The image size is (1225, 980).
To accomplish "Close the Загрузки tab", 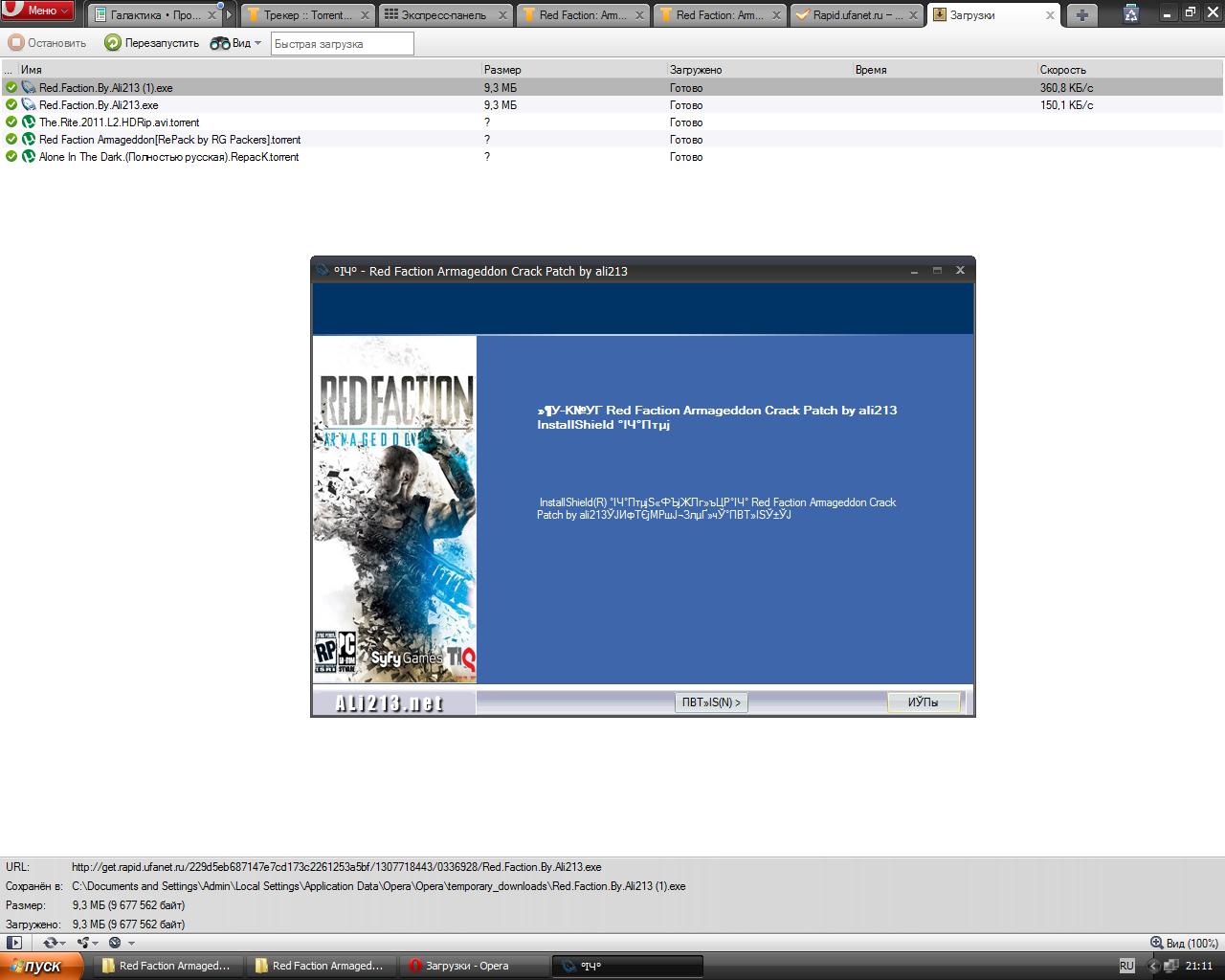I will click(x=1050, y=15).
